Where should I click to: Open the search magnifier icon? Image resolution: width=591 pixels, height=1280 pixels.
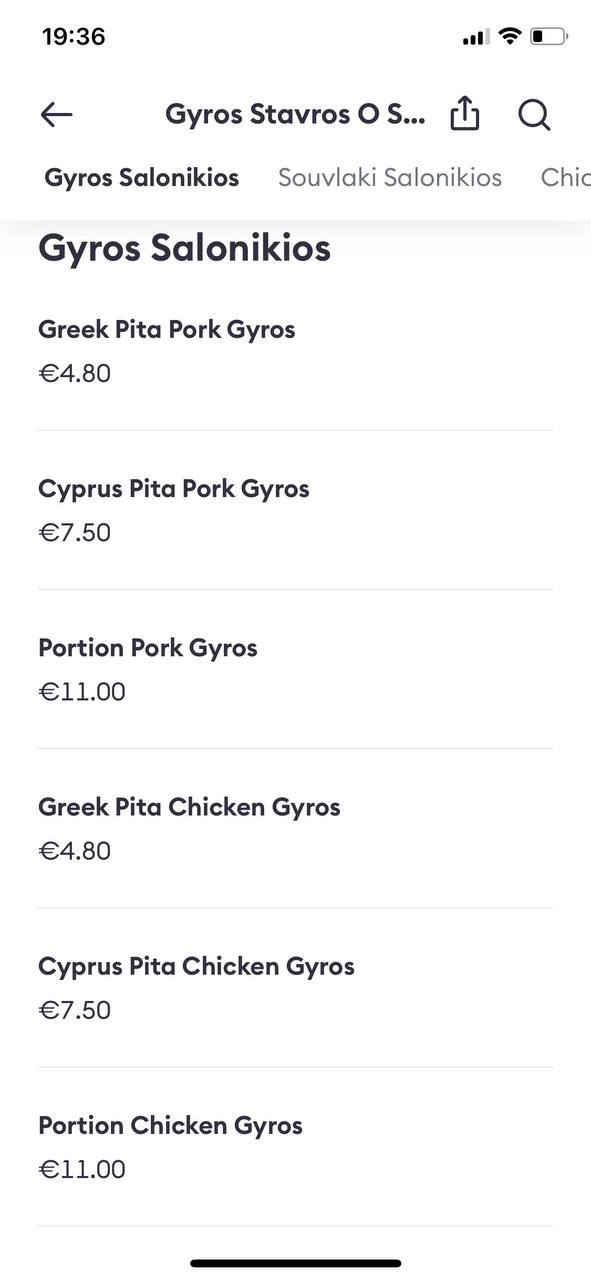coord(535,115)
